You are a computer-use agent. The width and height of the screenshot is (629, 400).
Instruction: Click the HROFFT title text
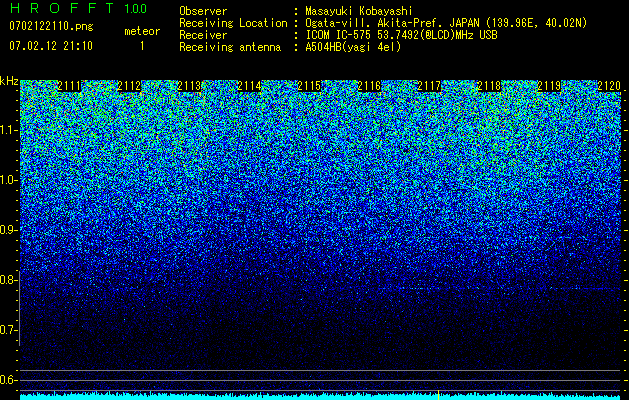tap(62, 8)
